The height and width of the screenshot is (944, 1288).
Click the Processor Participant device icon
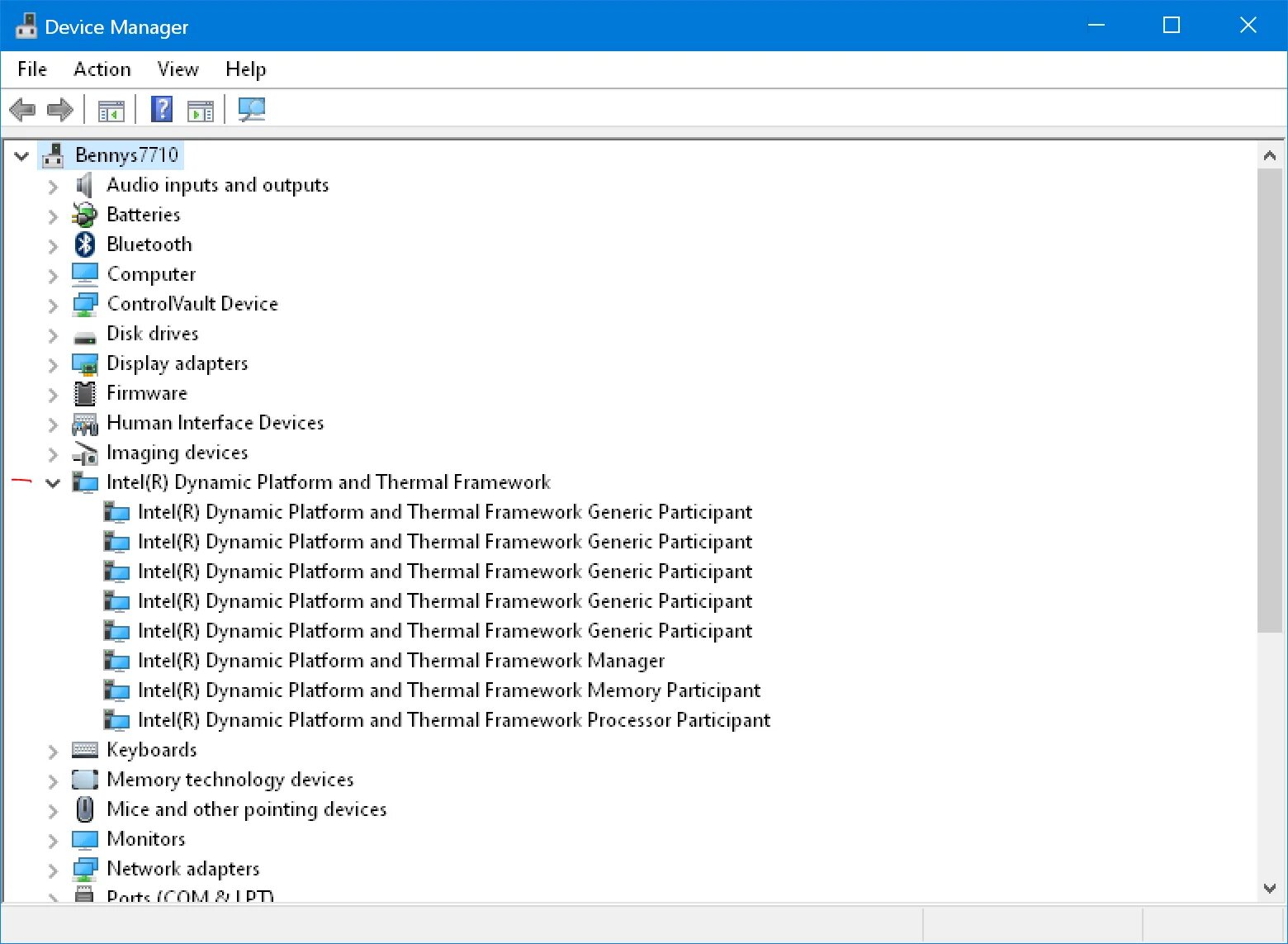click(x=116, y=721)
